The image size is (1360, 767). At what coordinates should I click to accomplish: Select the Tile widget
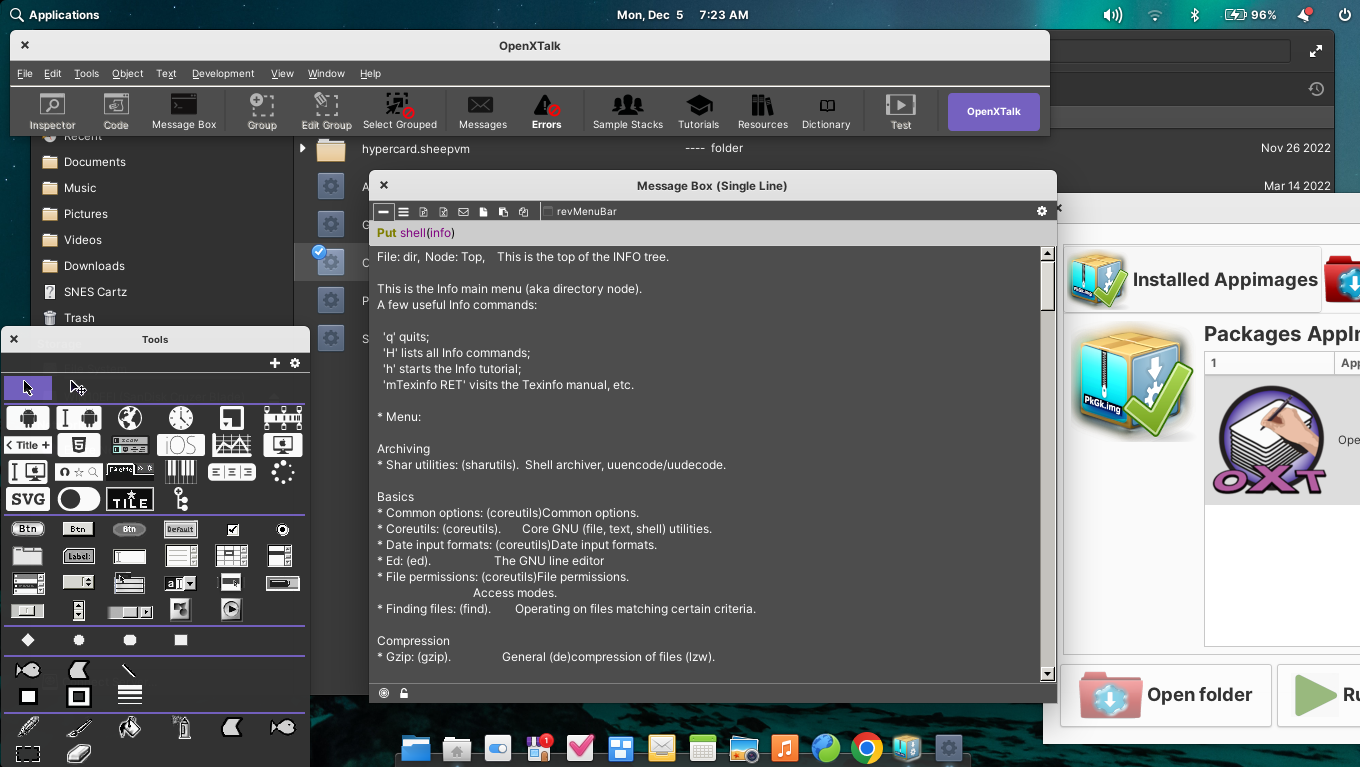pos(130,499)
